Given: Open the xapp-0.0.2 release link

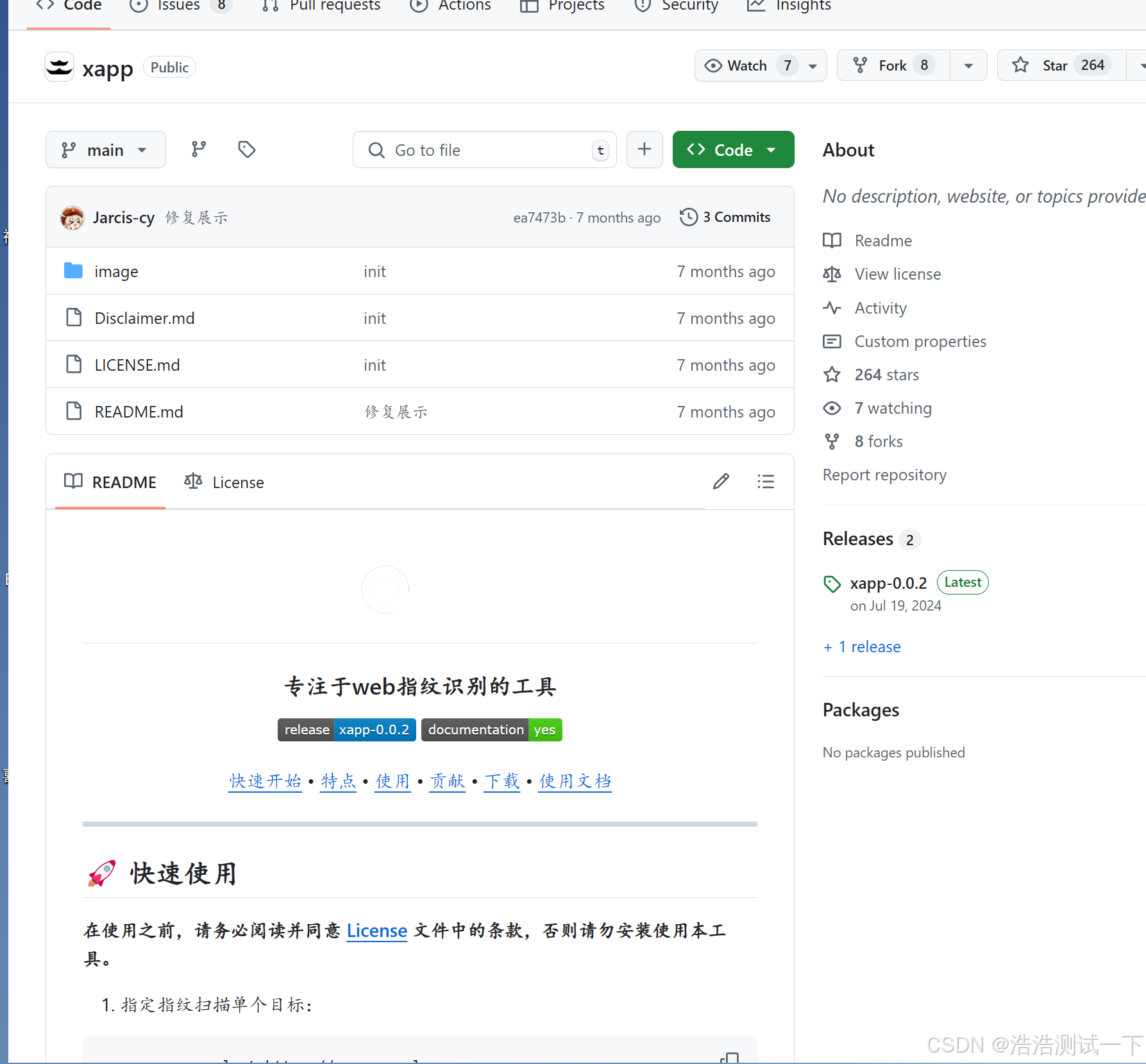Looking at the screenshot, I should click(x=888, y=583).
